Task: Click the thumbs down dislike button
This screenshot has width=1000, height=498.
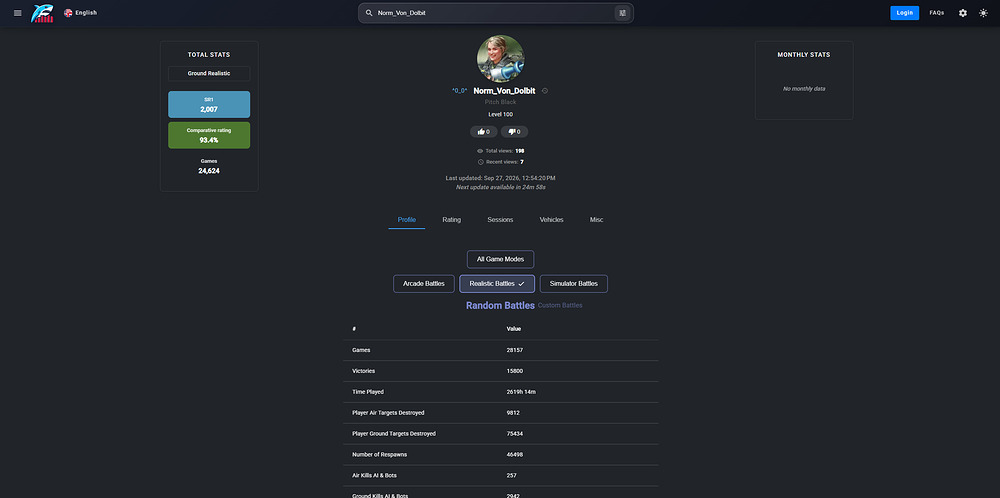Action: click(x=514, y=132)
